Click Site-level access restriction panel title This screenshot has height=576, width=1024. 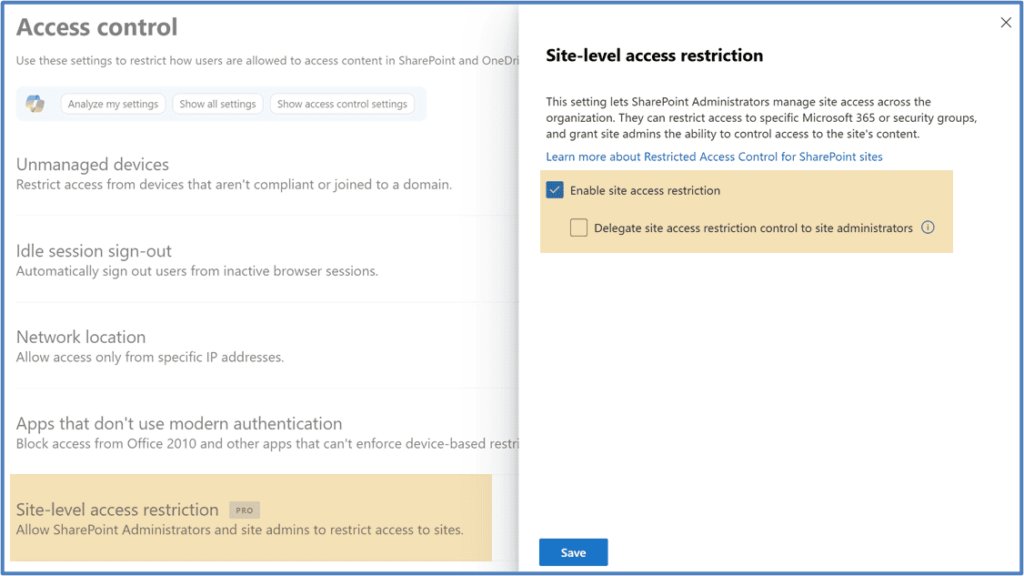click(x=654, y=56)
